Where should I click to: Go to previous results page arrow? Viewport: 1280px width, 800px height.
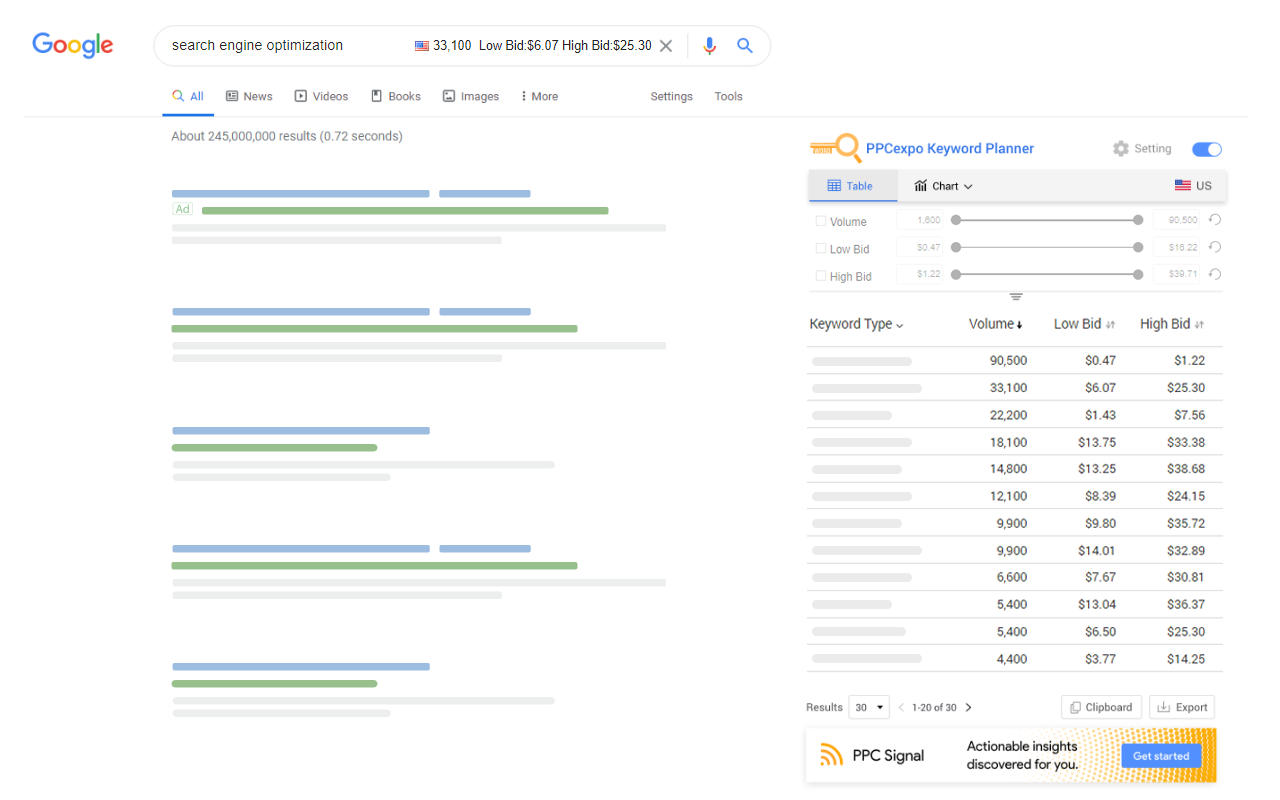pos(901,708)
